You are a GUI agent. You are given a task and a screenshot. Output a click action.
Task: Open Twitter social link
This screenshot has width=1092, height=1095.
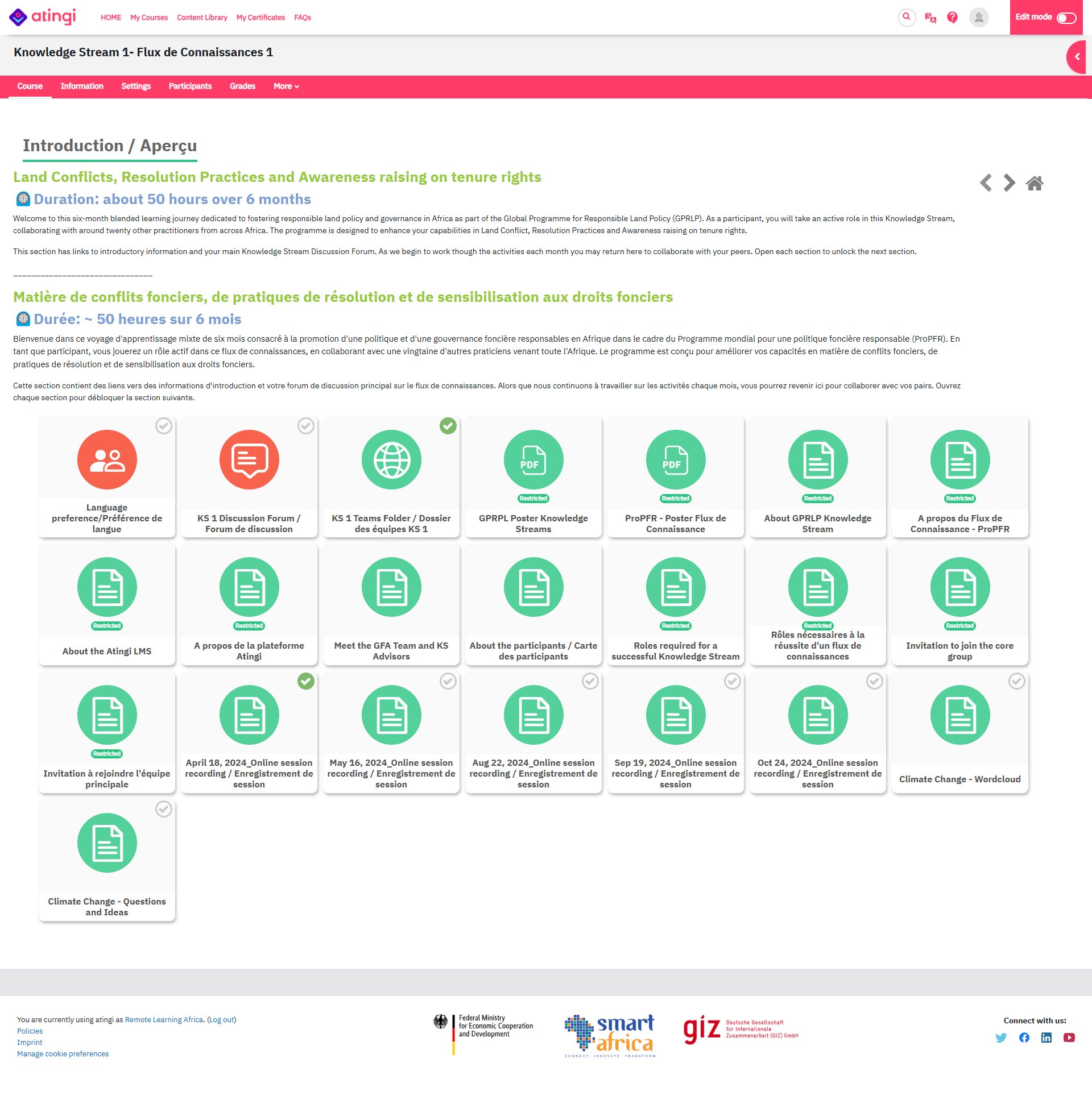pyautogui.click(x=1001, y=1038)
